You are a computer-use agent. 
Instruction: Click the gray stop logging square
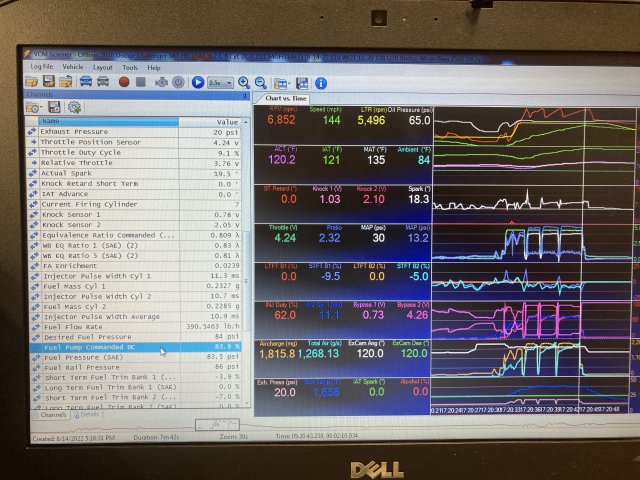pos(141,82)
